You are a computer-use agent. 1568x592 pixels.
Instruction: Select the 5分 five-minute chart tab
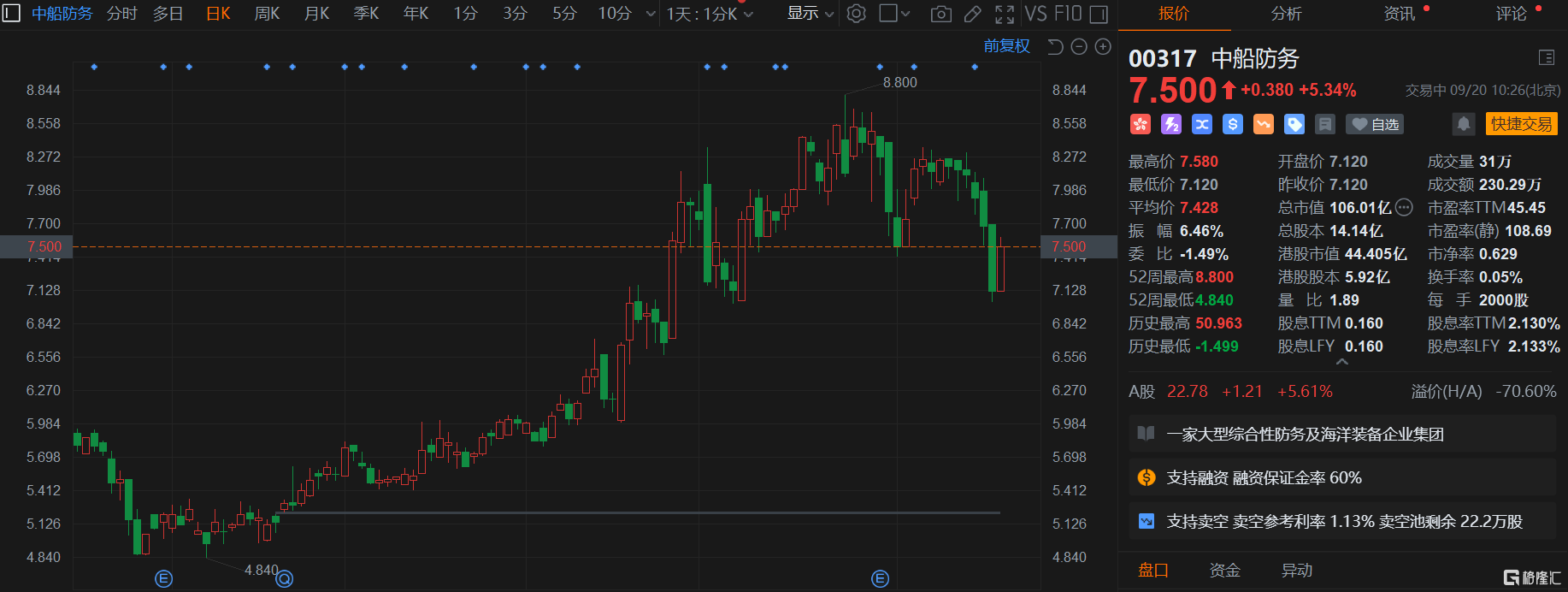(565, 14)
